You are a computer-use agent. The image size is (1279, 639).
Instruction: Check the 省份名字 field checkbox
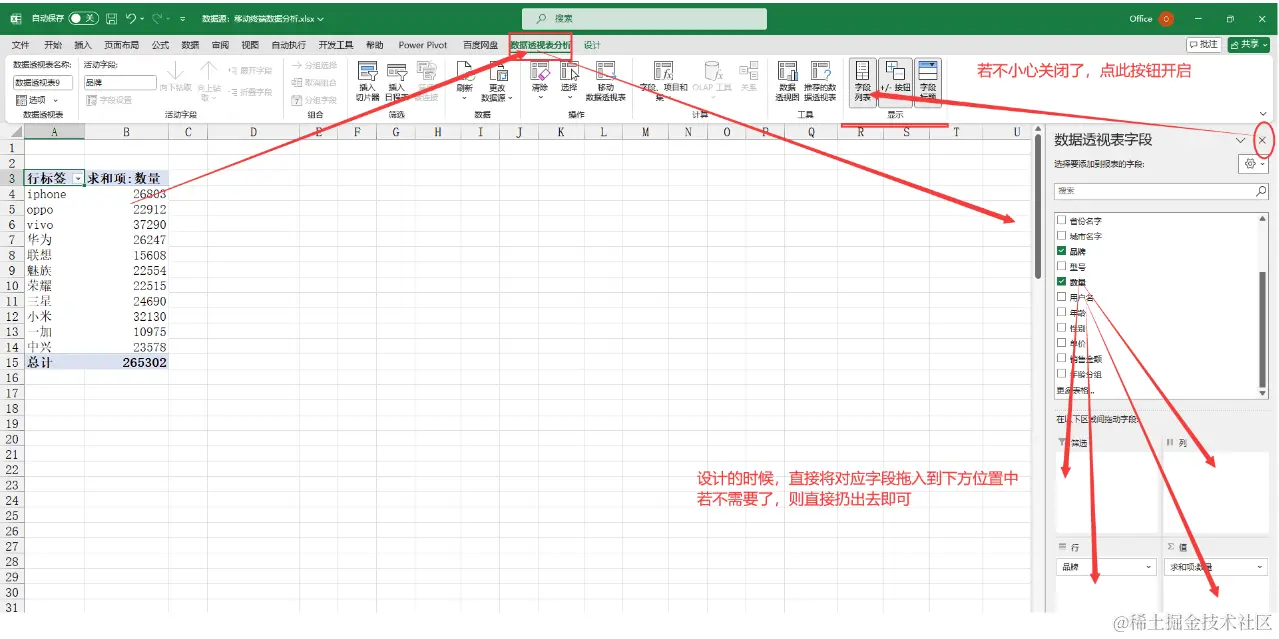pos(1062,220)
